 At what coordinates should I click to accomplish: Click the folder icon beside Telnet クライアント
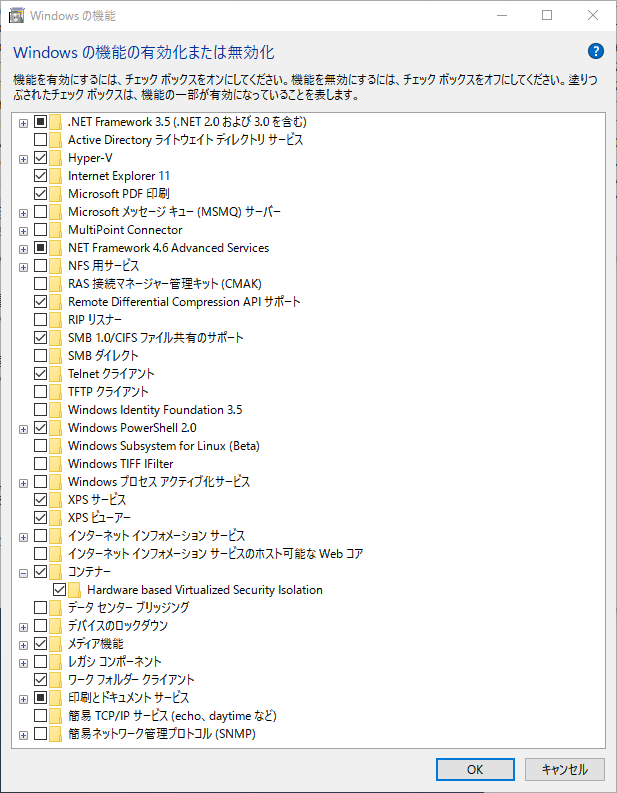(56, 374)
